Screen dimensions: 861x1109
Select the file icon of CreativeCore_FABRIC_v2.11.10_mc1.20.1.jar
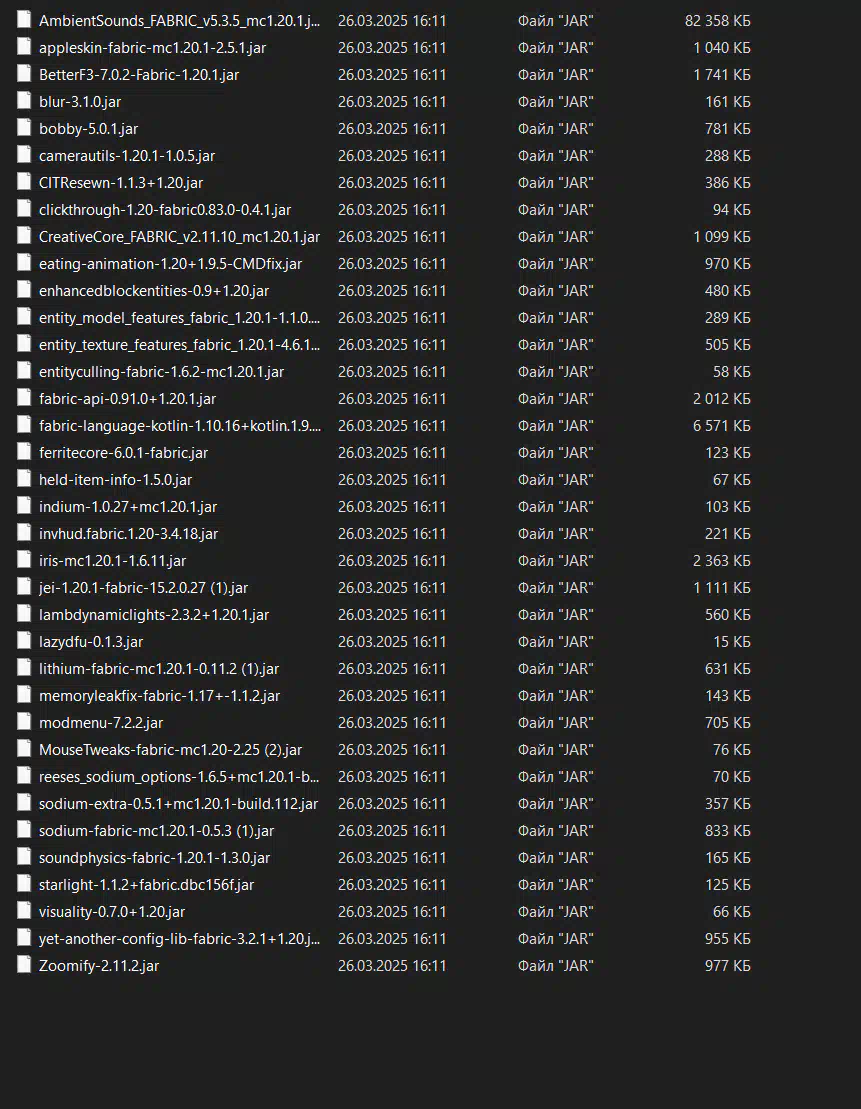(x=24, y=236)
